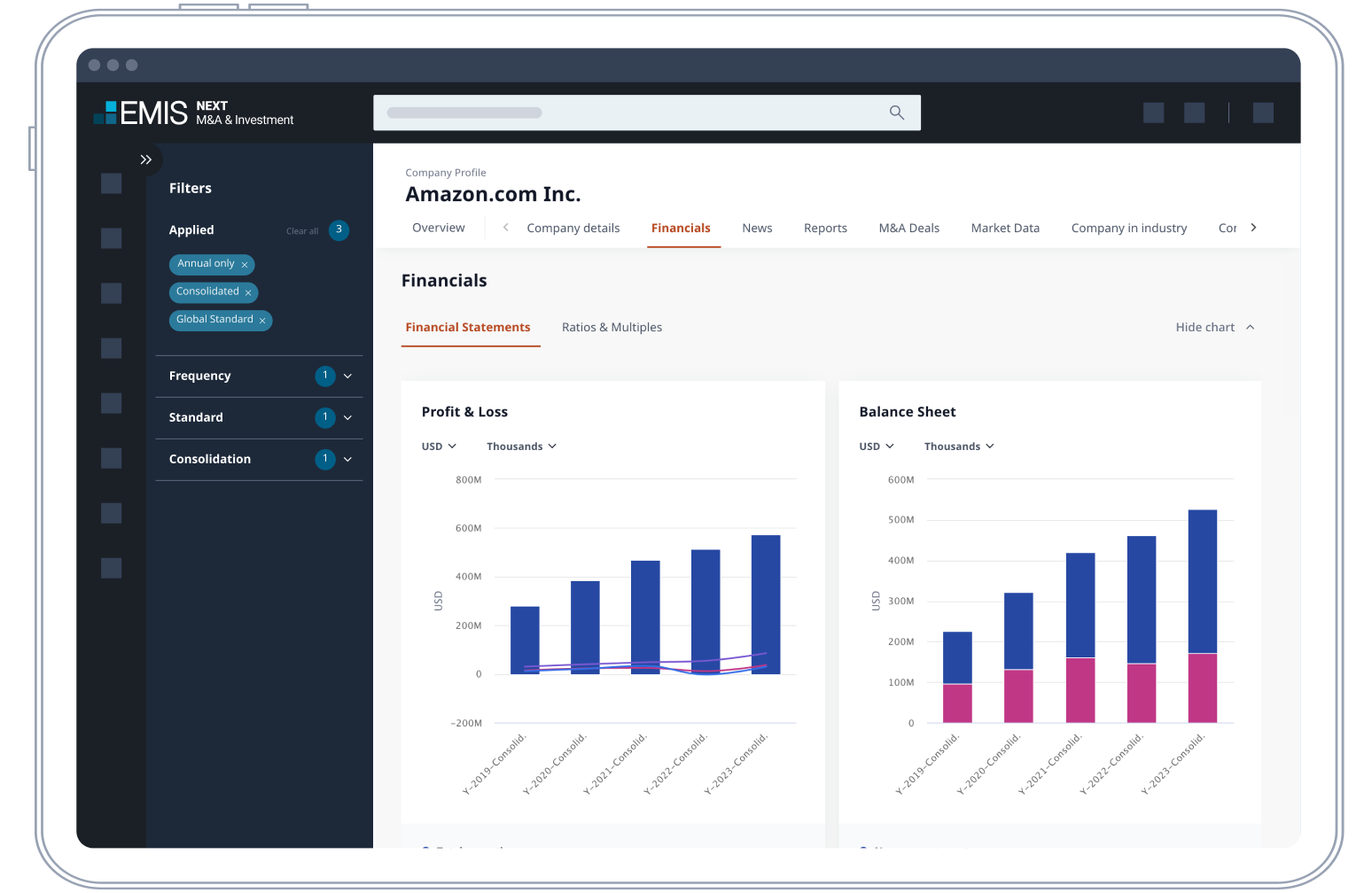Click Clear all applied filters
Image resolution: width=1372 pixels, height=893 pixels.
point(301,231)
